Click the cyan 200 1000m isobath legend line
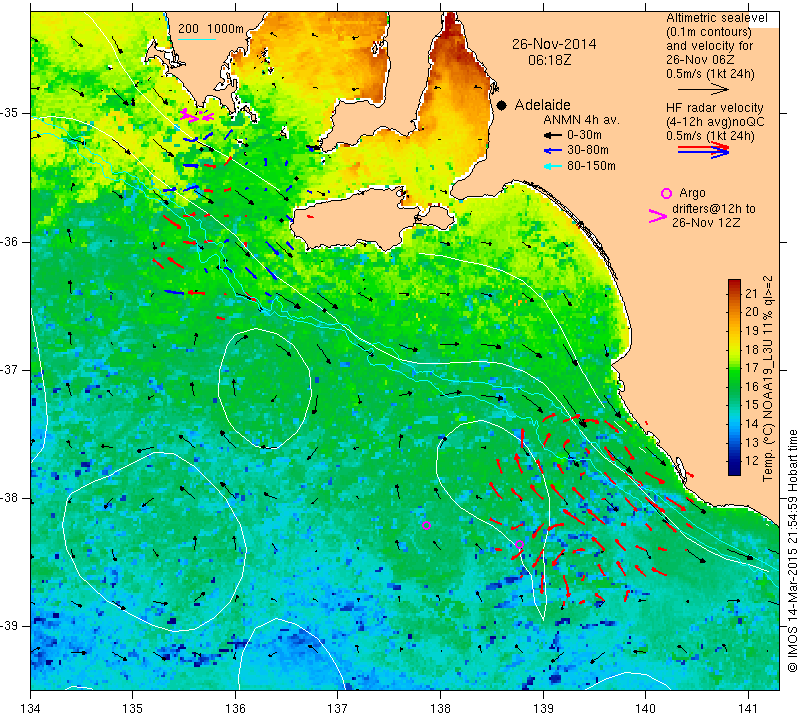 coord(196,39)
